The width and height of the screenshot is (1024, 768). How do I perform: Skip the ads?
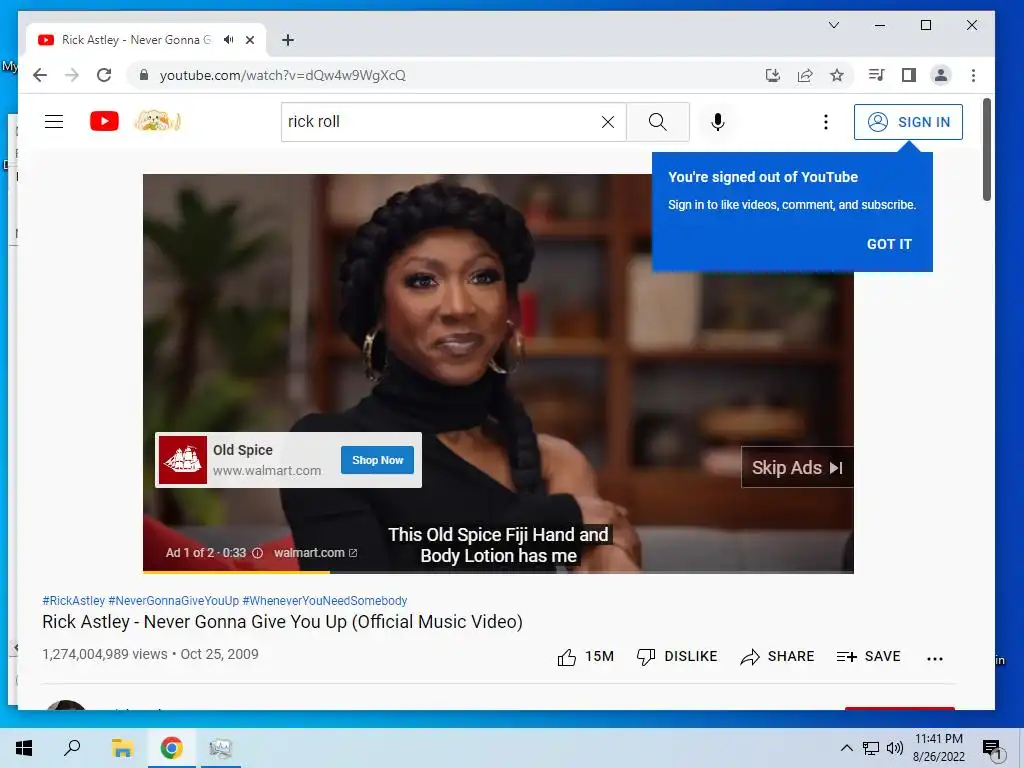point(797,468)
